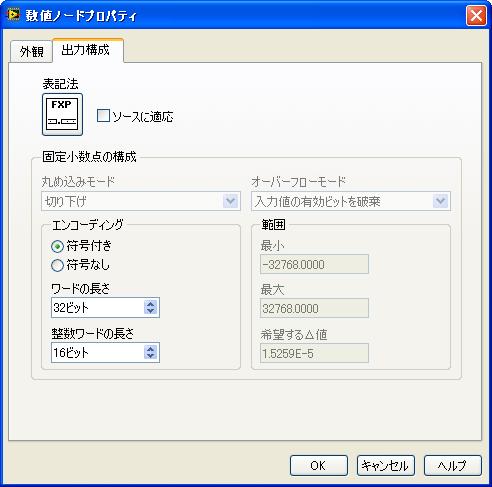
Task: Decrease 整数ワードの長さ with the down arrow
Action: [x=151, y=356]
